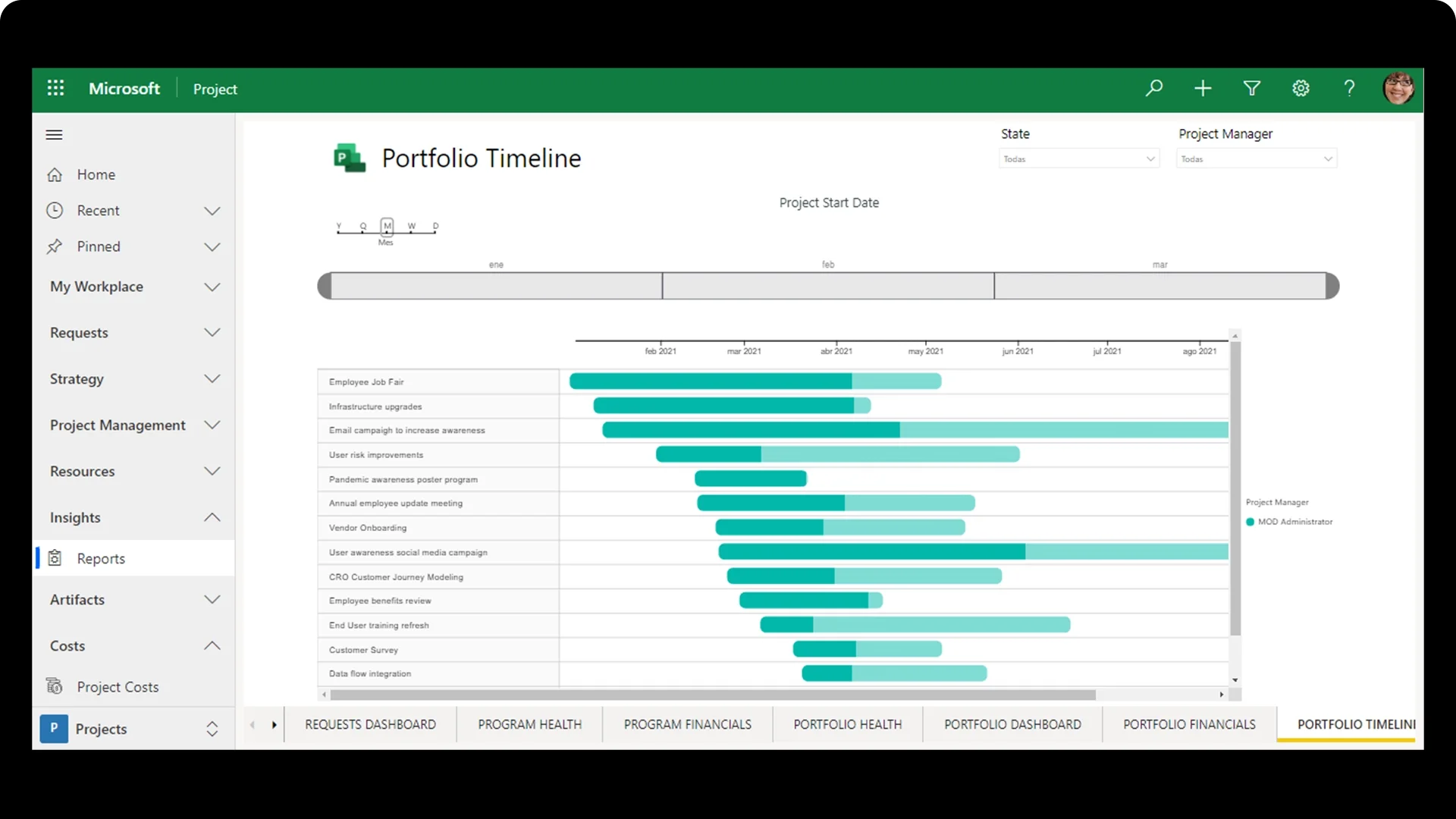Image resolution: width=1456 pixels, height=819 pixels.
Task: Open the State filter dropdown
Action: (x=1079, y=158)
